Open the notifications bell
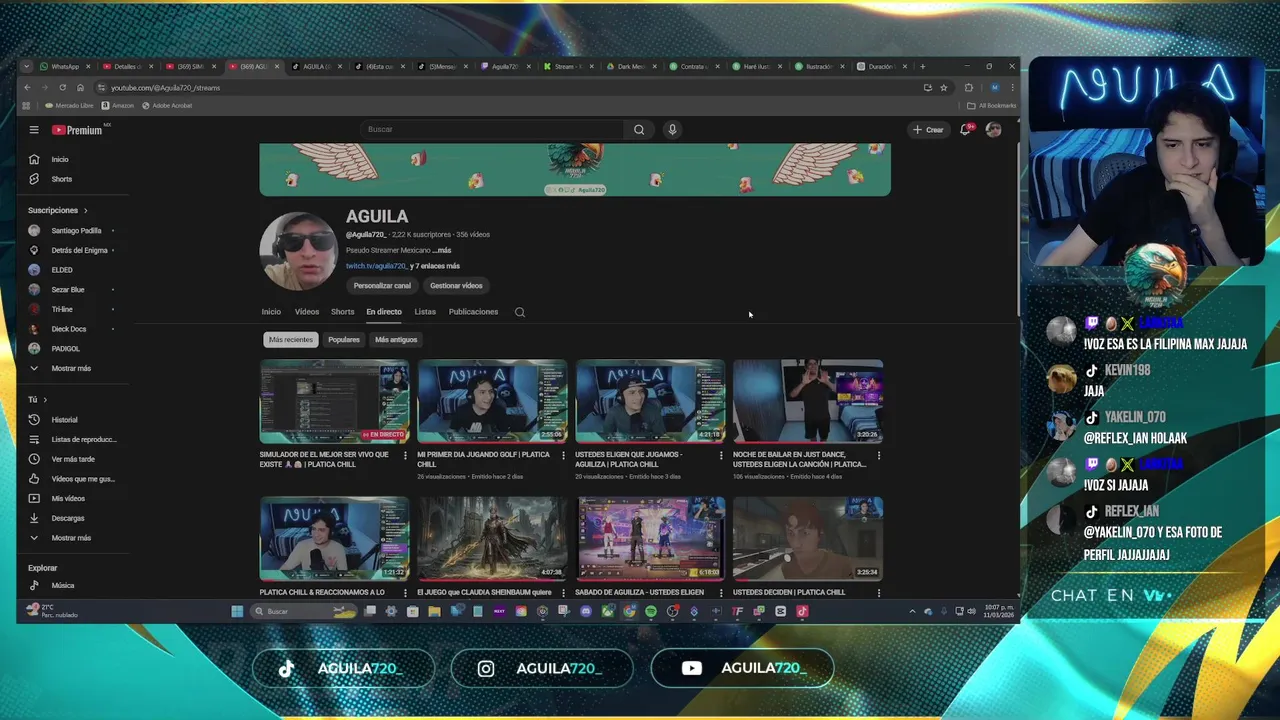The width and height of the screenshot is (1280, 720). pos(965,130)
